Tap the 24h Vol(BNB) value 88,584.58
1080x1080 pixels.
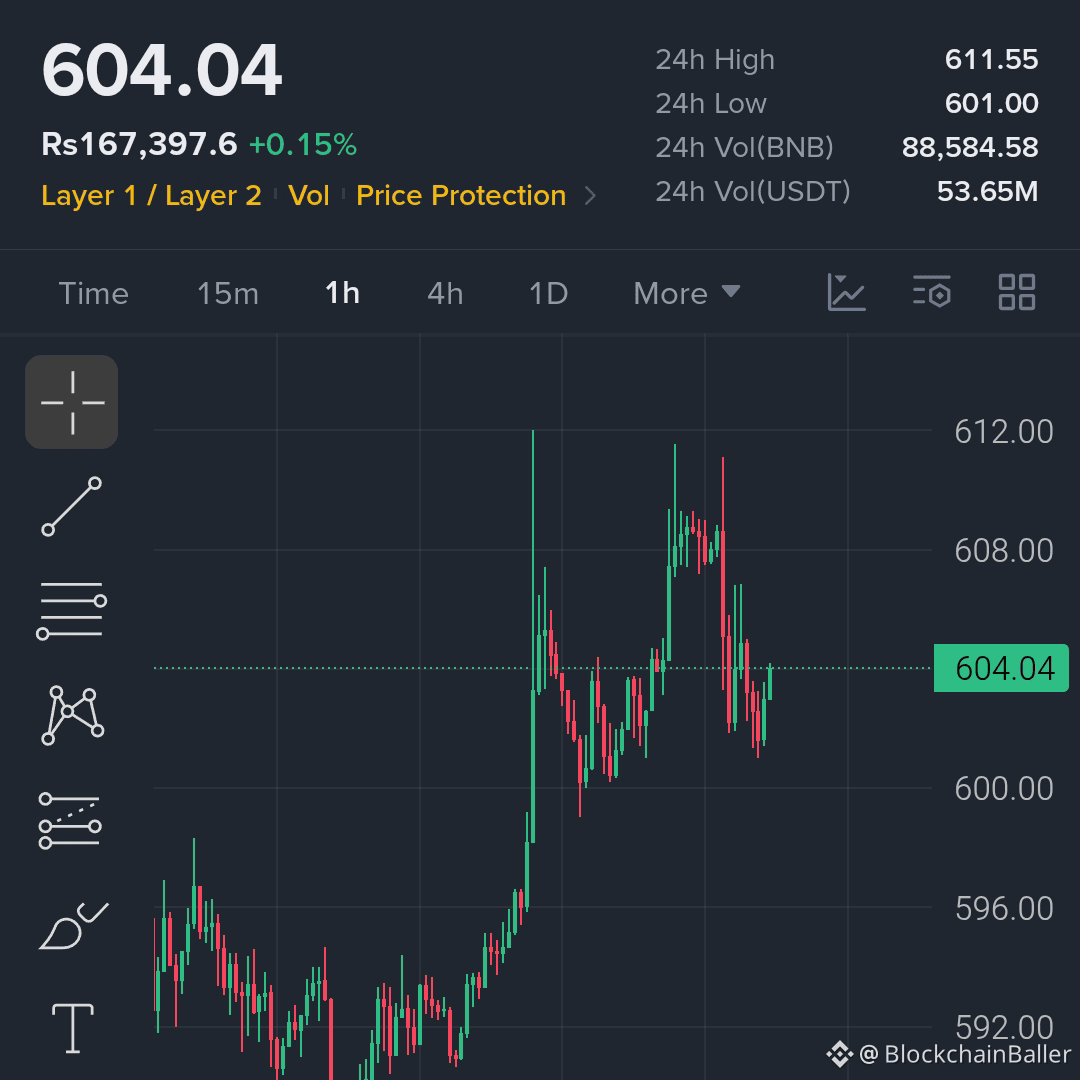click(x=970, y=147)
